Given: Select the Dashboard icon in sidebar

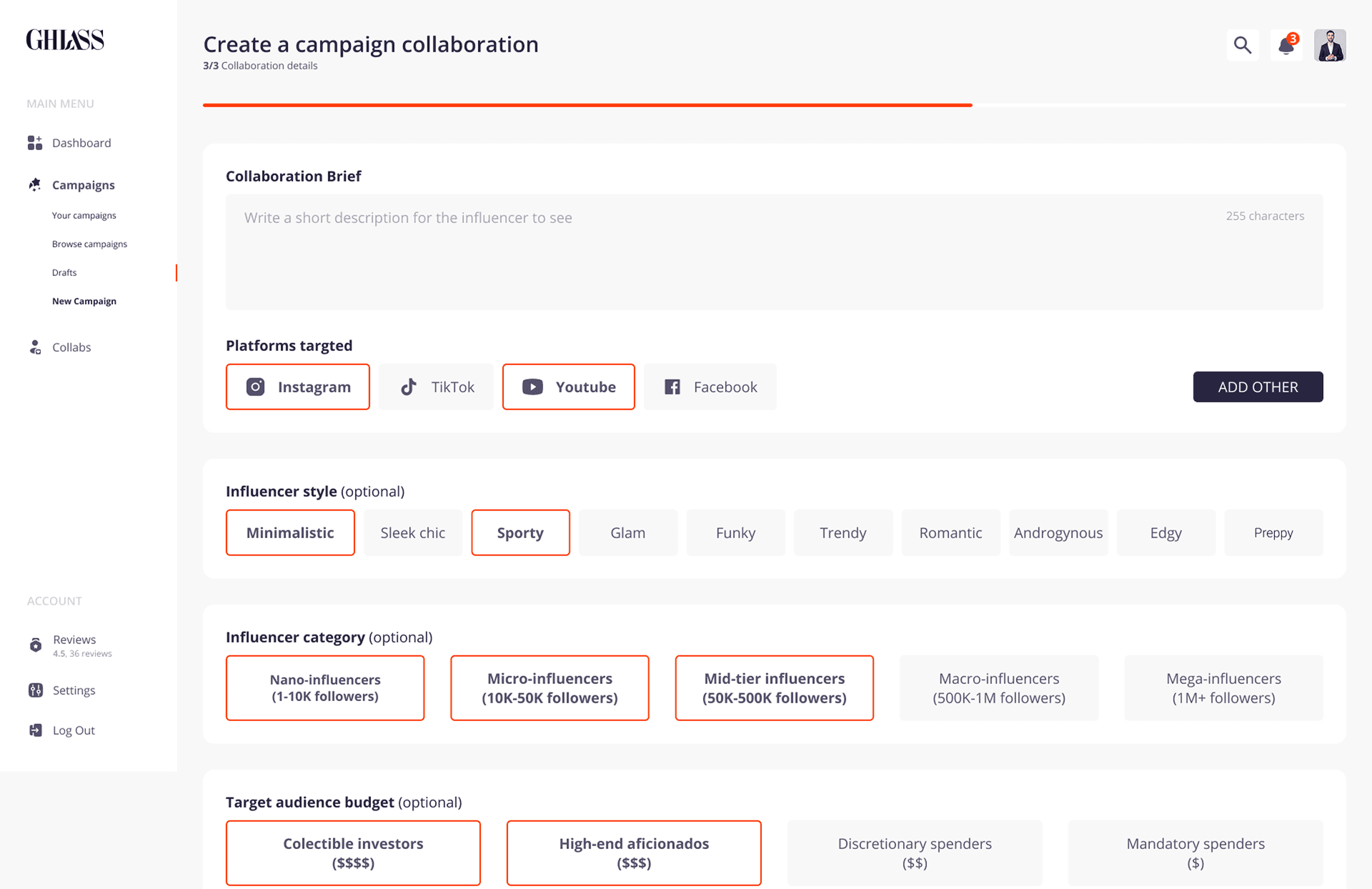Looking at the screenshot, I should click(34, 142).
